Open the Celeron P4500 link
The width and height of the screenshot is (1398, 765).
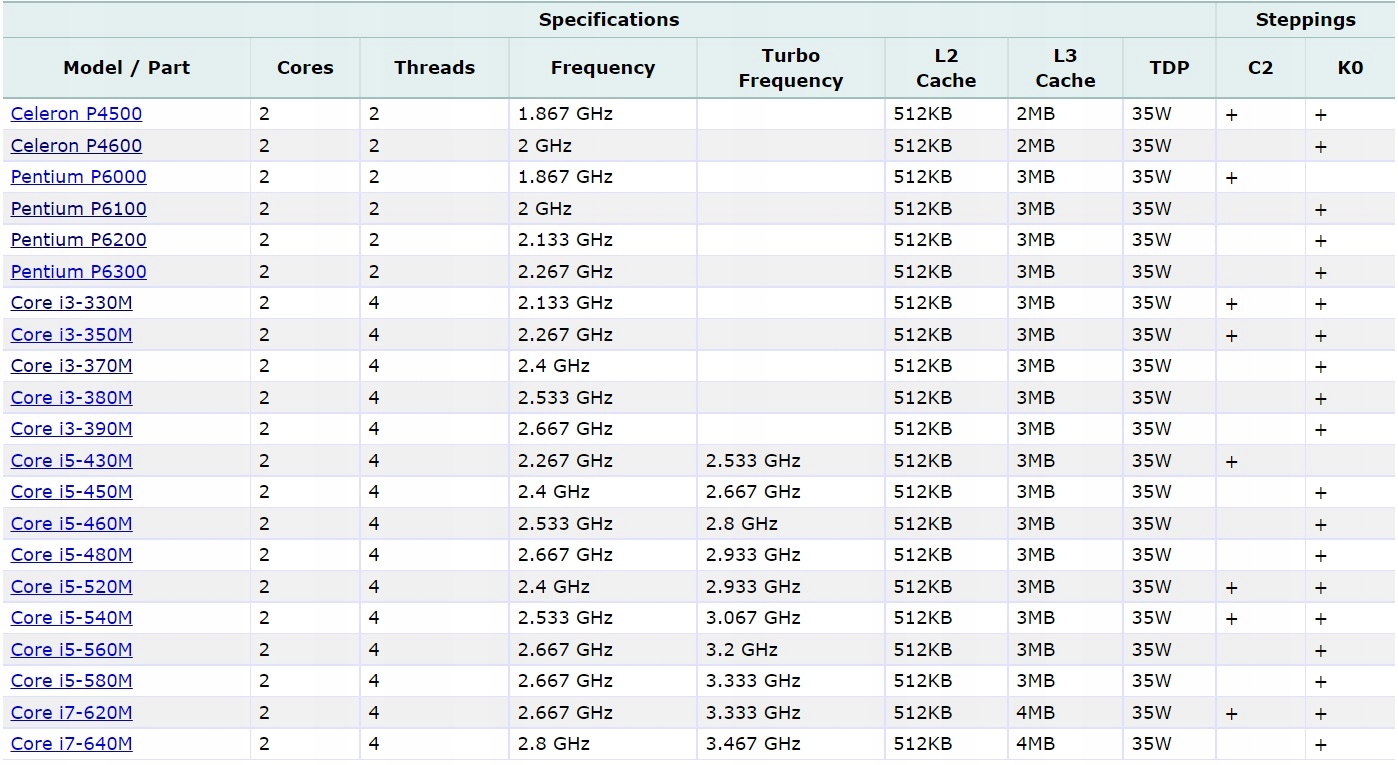pos(76,114)
